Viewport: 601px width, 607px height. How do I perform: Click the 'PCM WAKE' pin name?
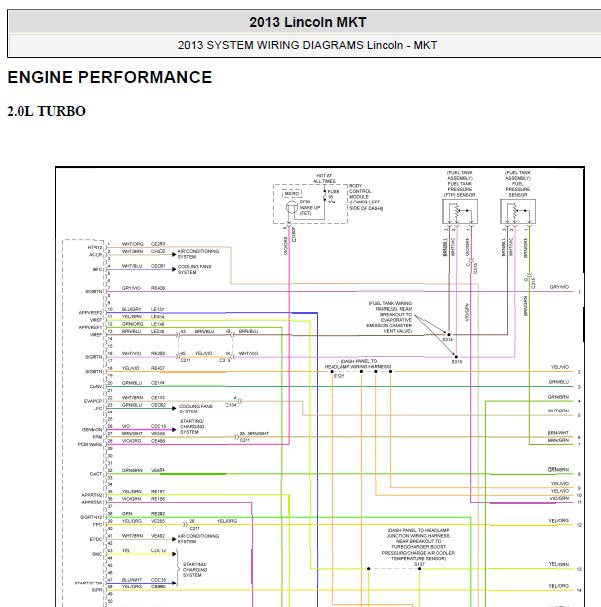pos(90,444)
